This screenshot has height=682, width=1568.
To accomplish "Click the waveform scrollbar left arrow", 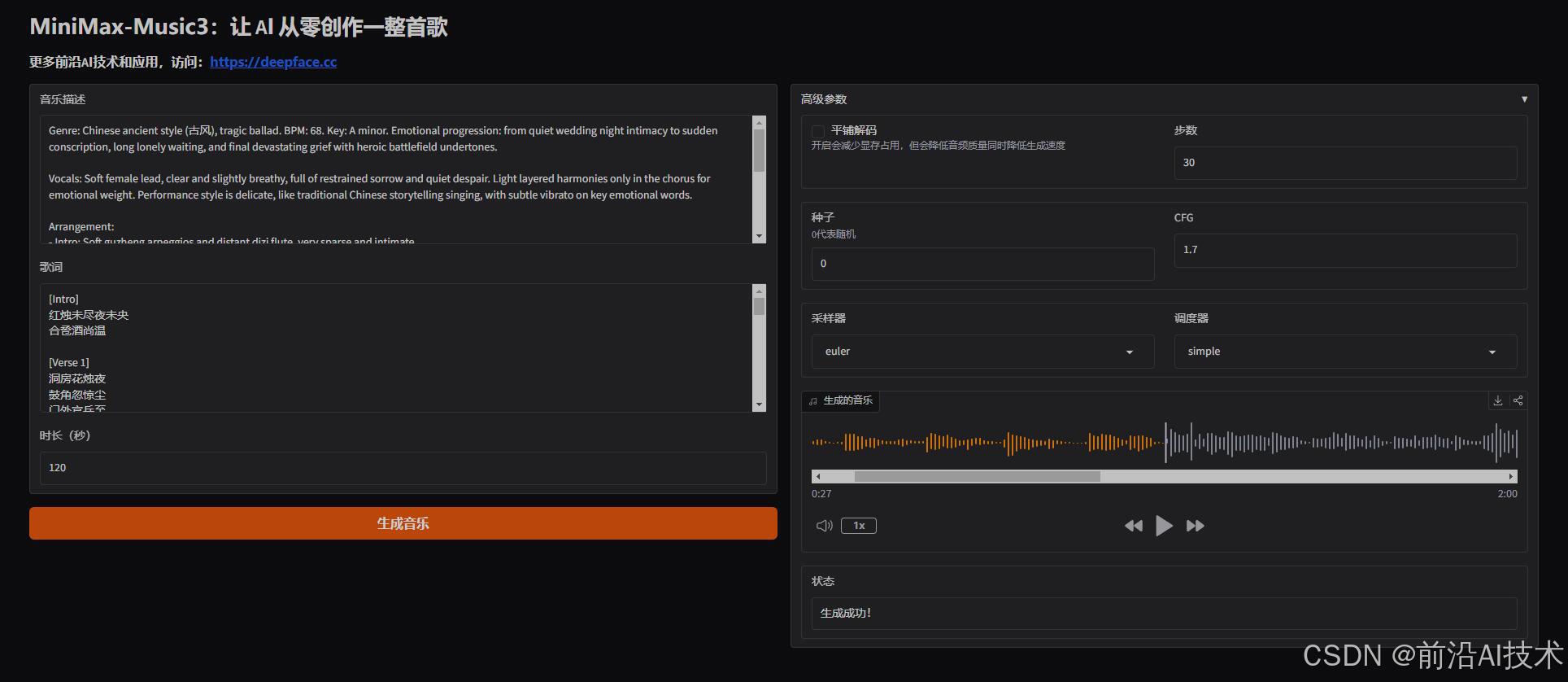I will [x=817, y=476].
